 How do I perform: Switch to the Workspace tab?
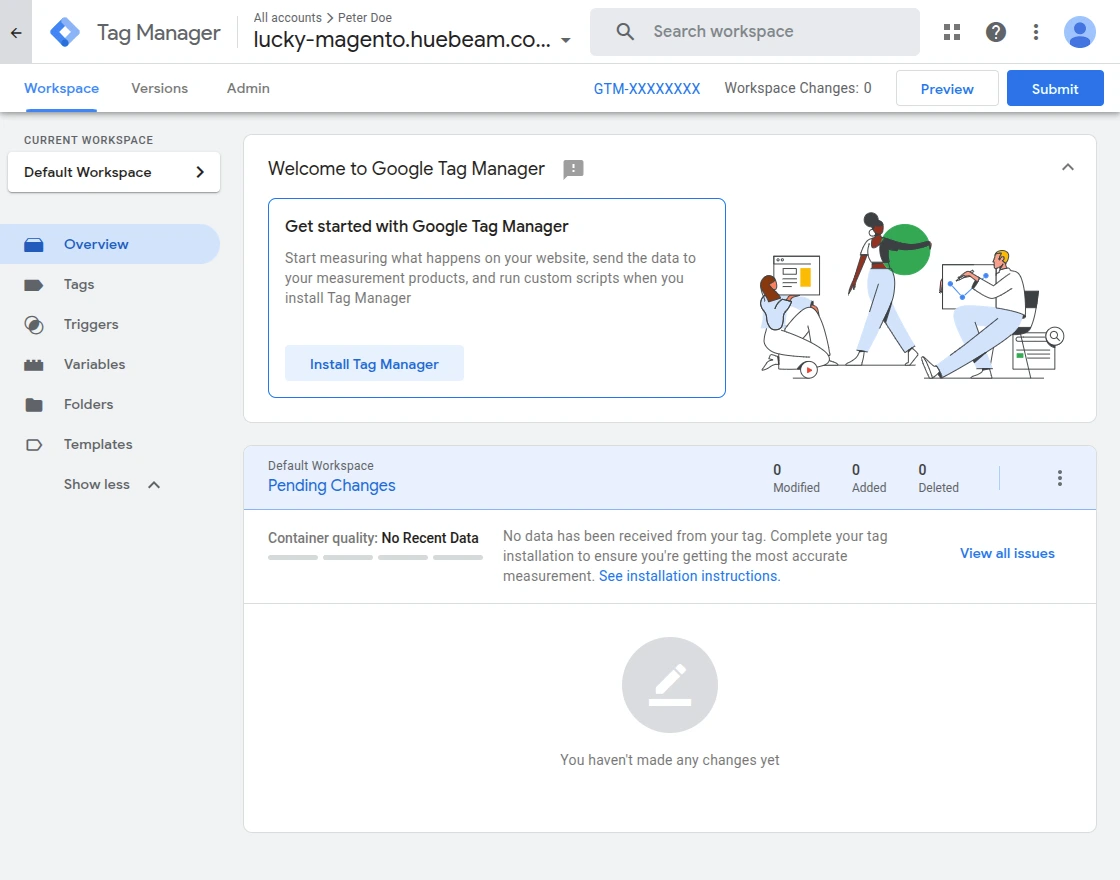point(61,88)
